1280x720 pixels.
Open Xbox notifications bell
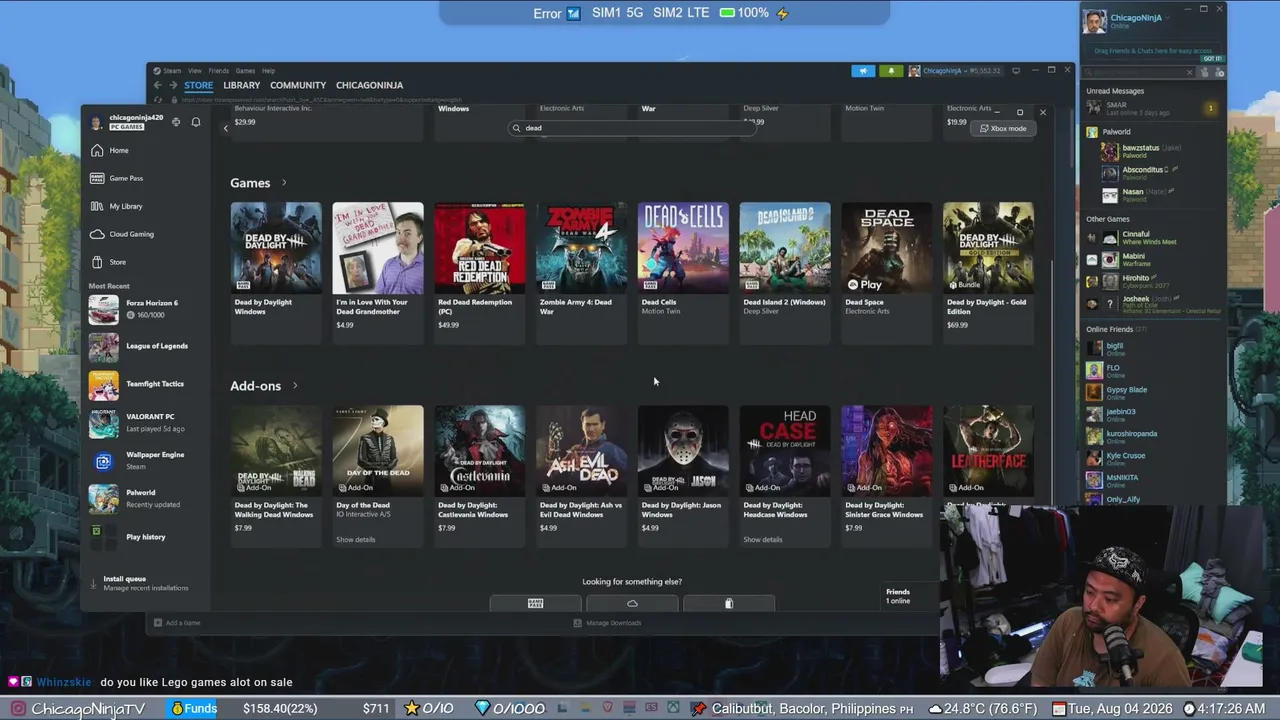[196, 122]
